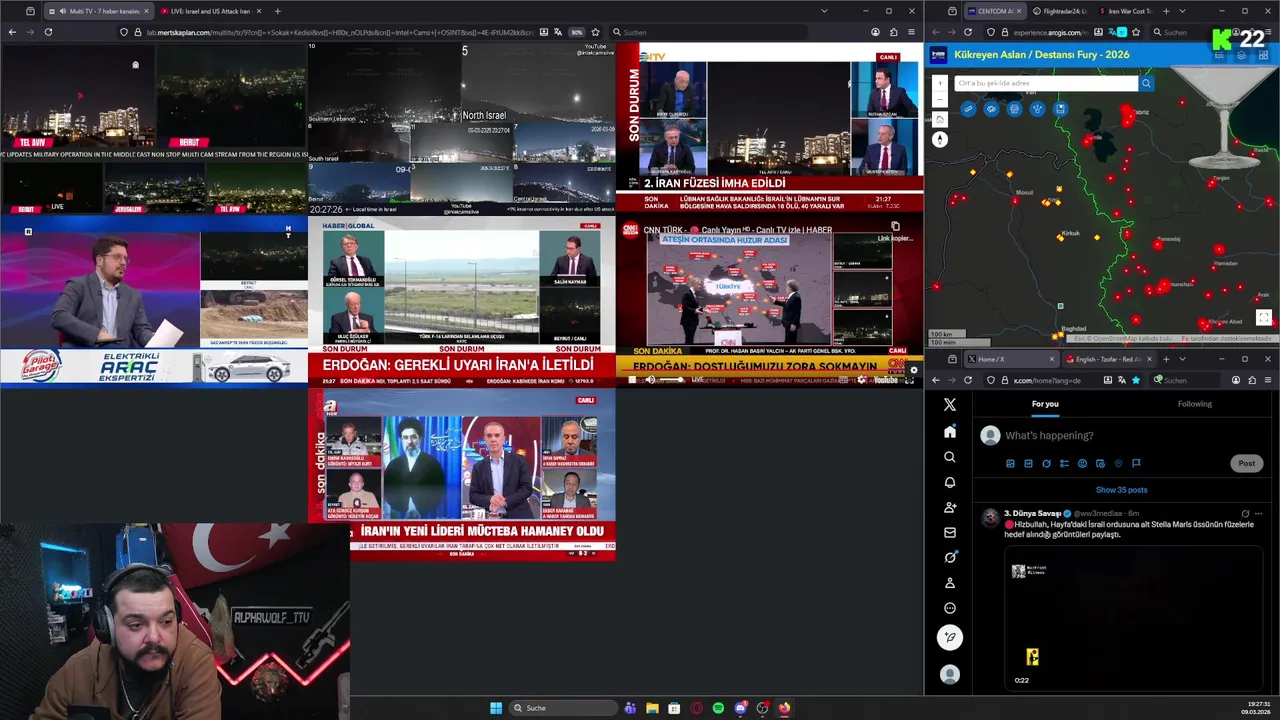Image resolution: width=1280 pixels, height=720 pixels.
Task: Toggle fullscreen on the CNN Türk YouTube player
Action: [x=909, y=380]
